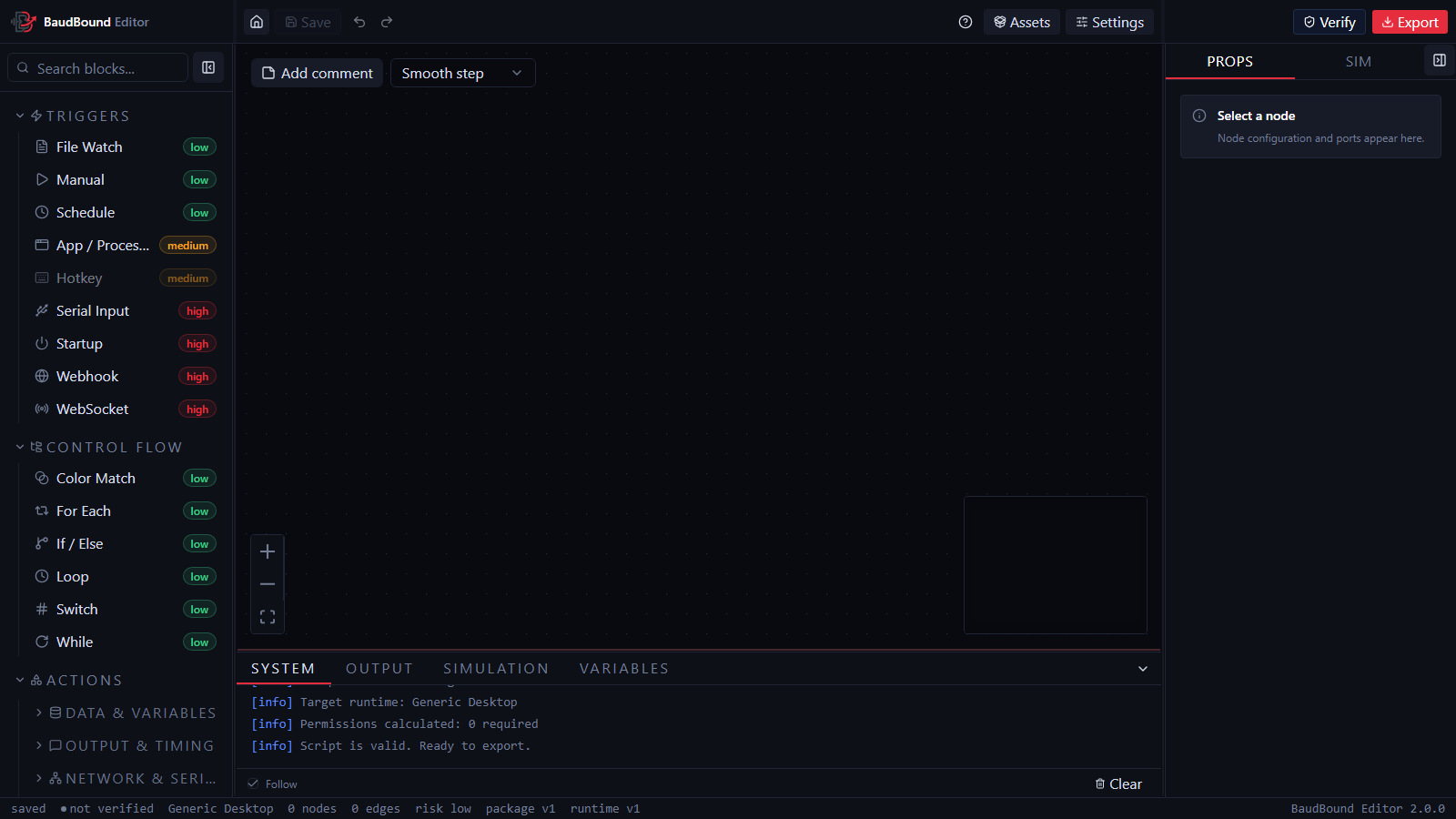Click 'Generic Desktop' in status bar

pyautogui.click(x=221, y=808)
